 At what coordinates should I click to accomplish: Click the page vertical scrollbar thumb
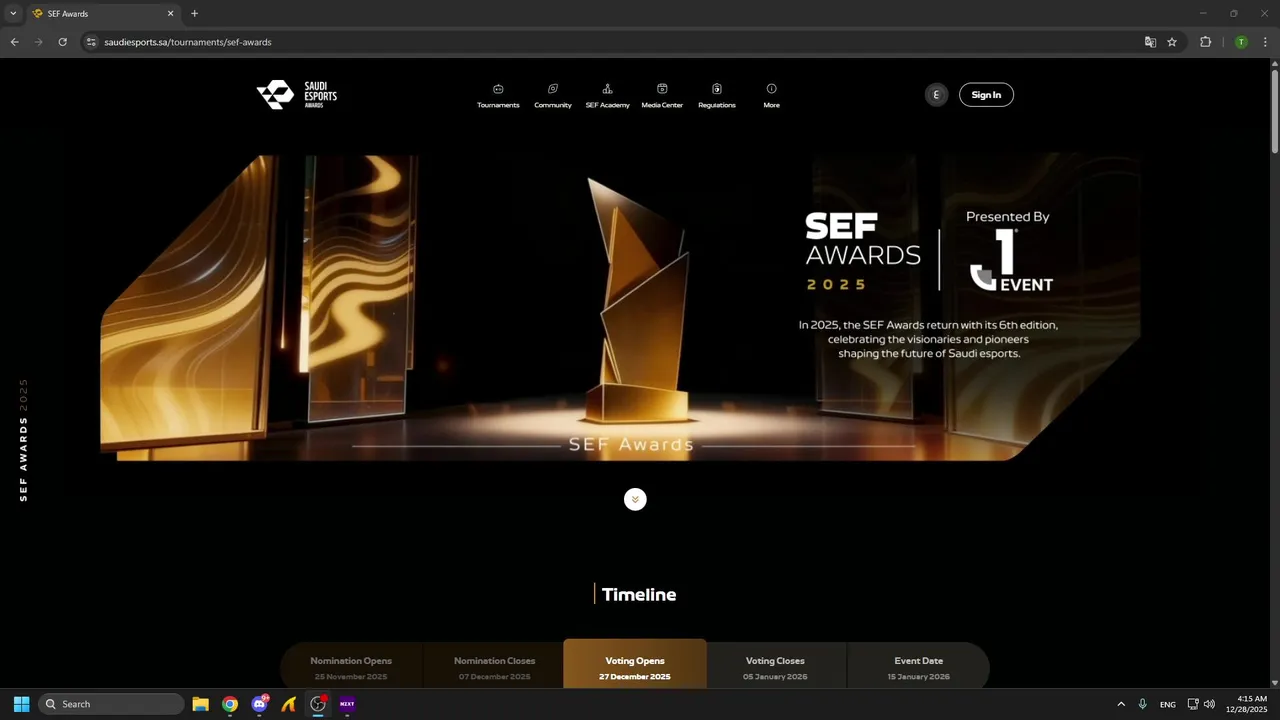1274,110
